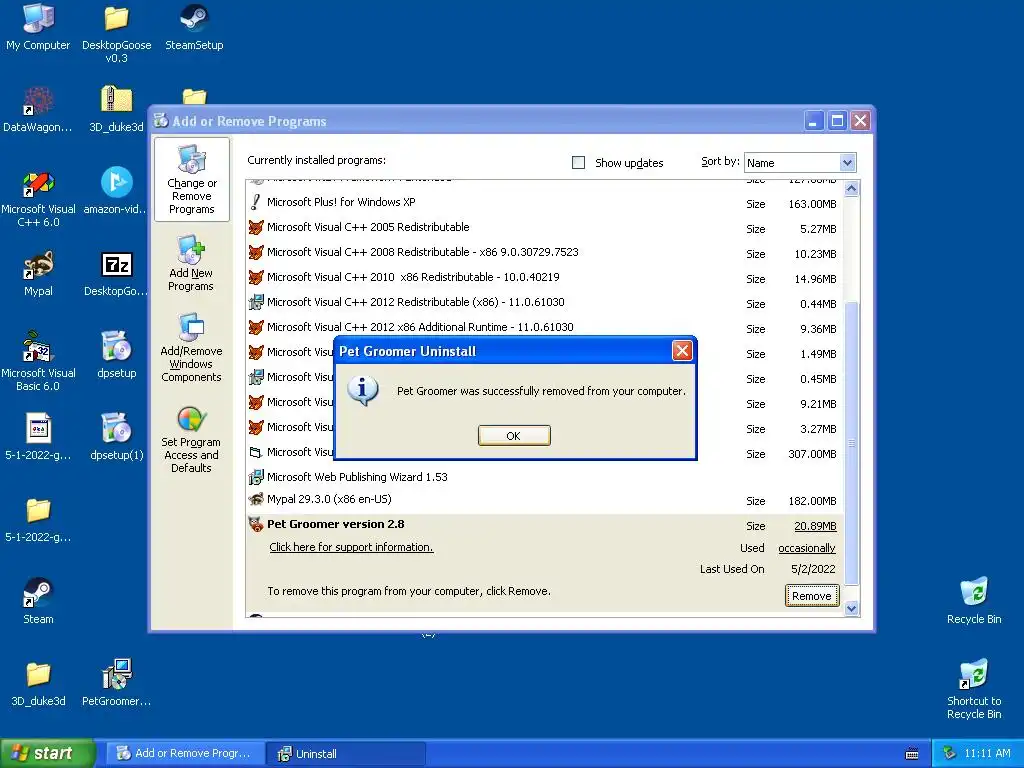
Task: Select Microsoft Plus! for Windows XP entry
Action: pyautogui.click(x=545, y=203)
